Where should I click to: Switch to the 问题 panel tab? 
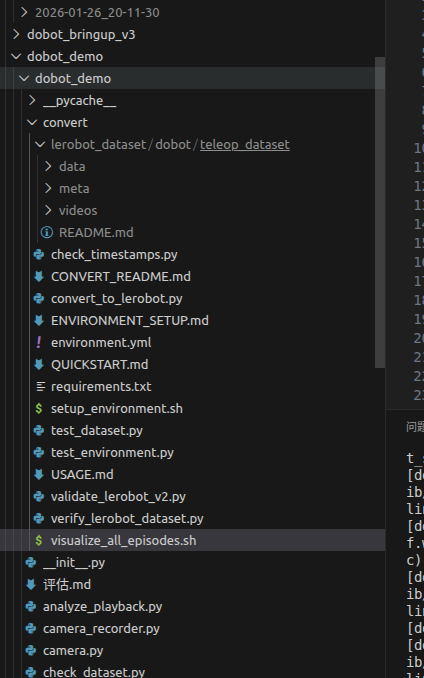[415, 427]
